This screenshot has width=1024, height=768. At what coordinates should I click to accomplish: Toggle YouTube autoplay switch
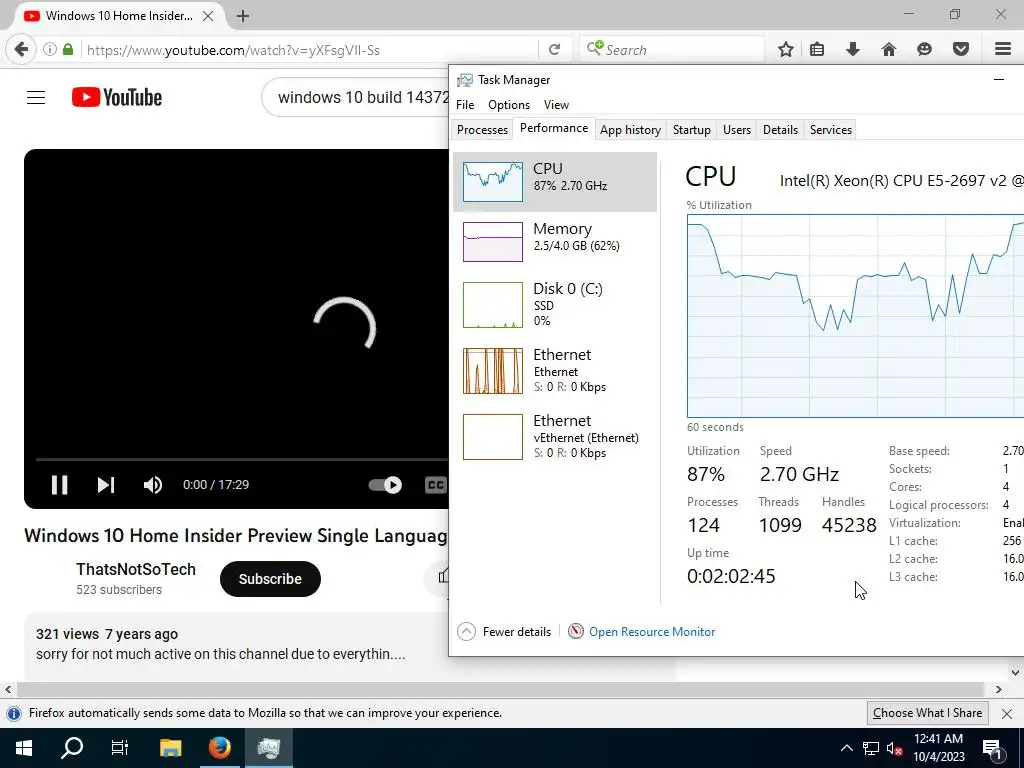pos(385,485)
